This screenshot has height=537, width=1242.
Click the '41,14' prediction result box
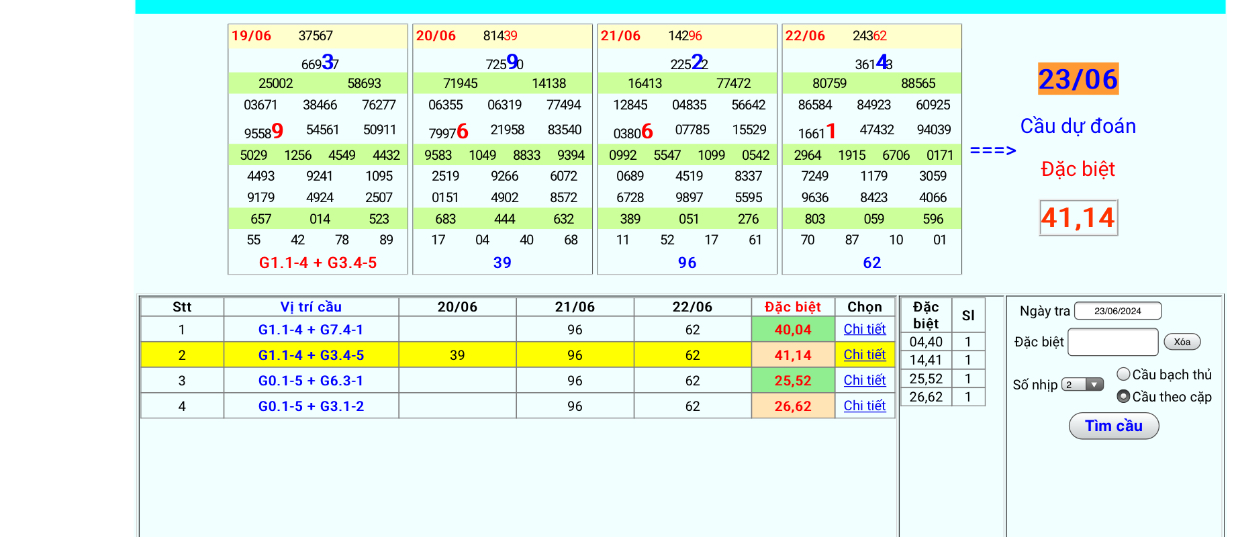1078,217
